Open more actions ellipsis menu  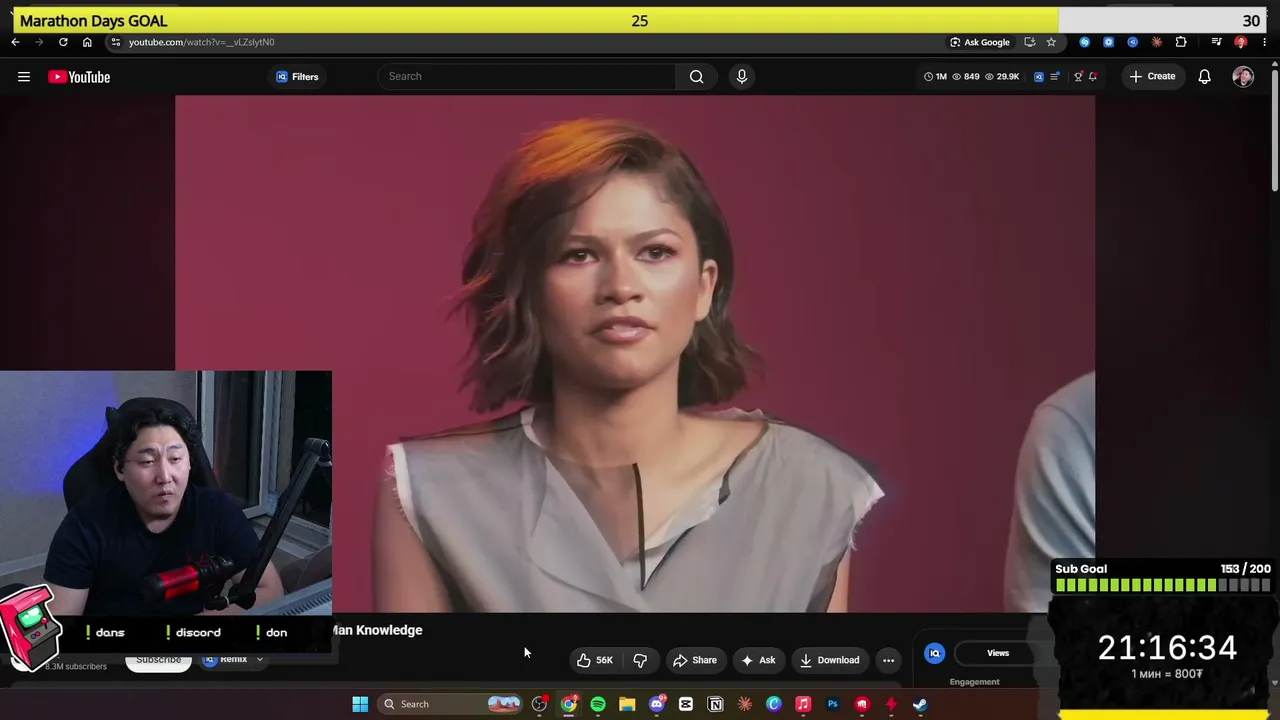coord(888,660)
